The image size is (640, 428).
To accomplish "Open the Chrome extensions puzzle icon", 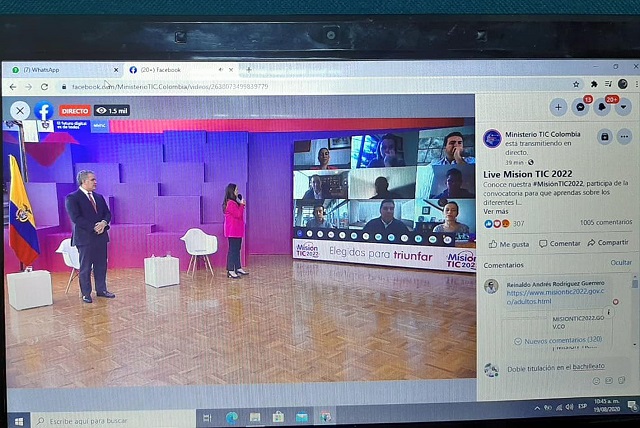I will click(594, 84).
